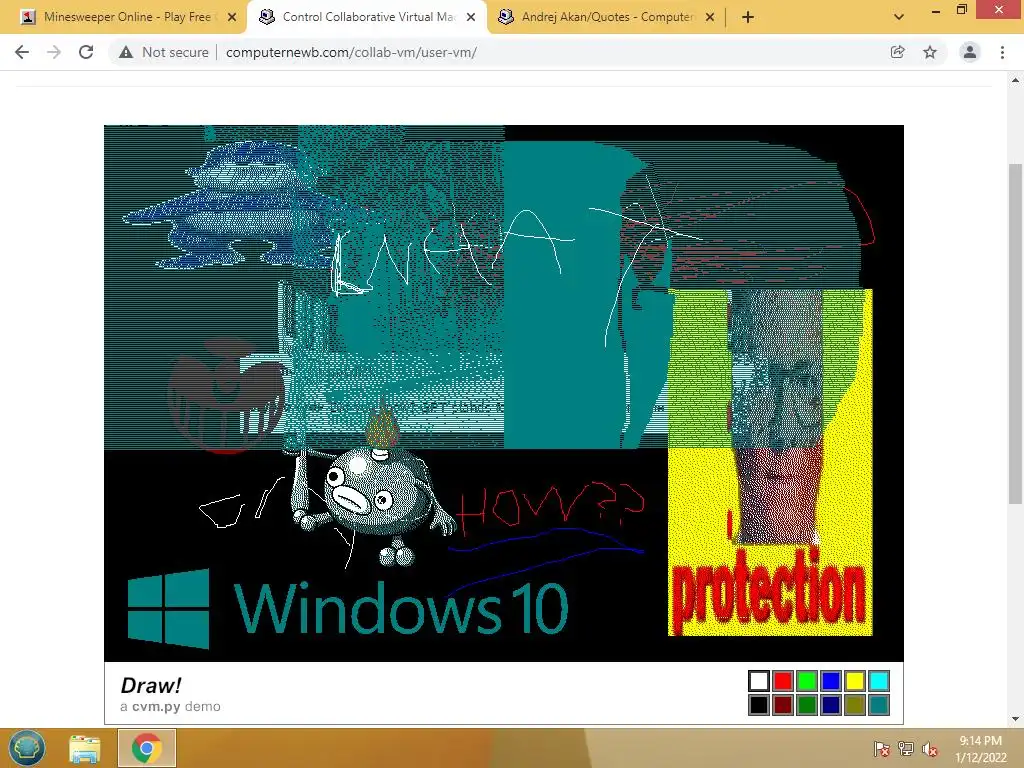Pick the dark green color swatch
This screenshot has width=1024, height=768.
tap(807, 705)
